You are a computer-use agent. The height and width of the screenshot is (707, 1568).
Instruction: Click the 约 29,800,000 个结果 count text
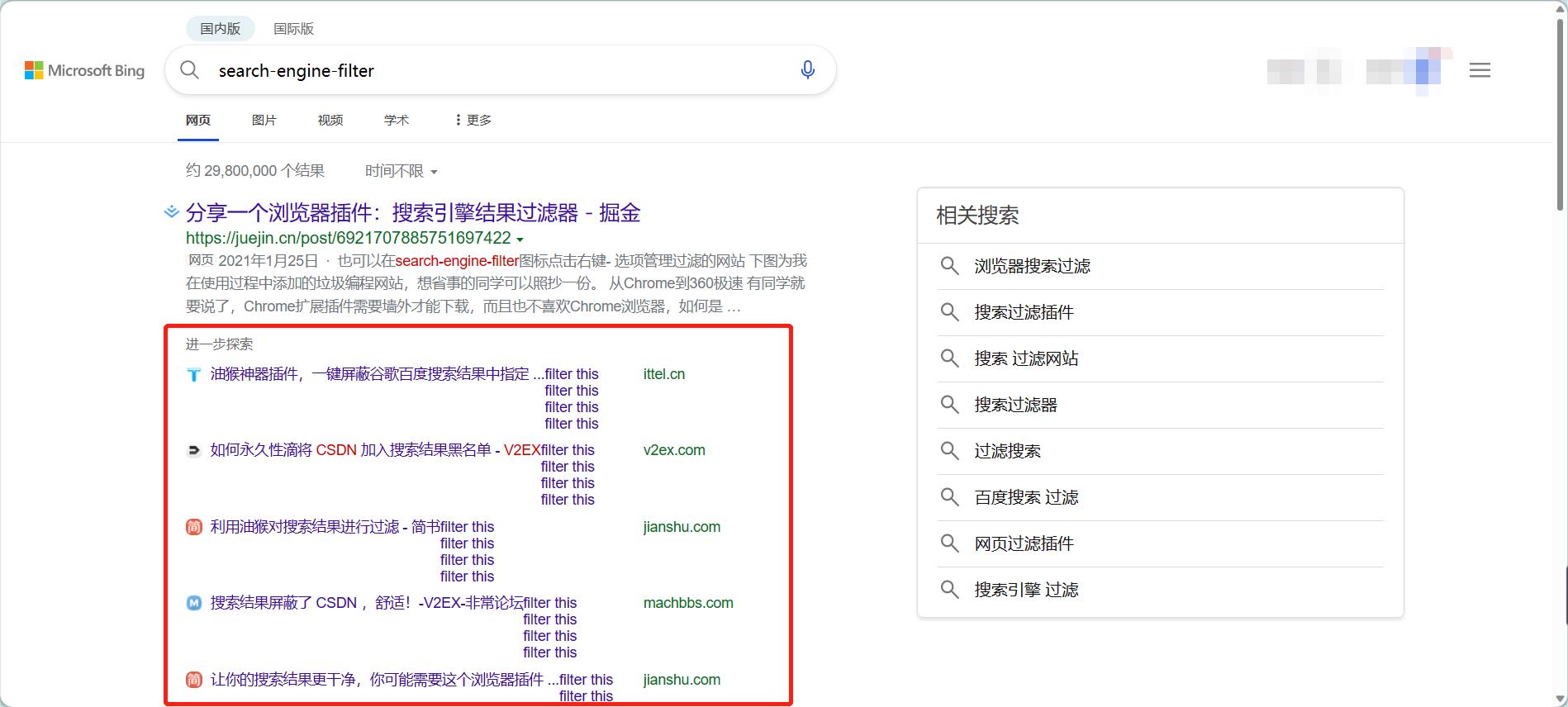tap(255, 171)
